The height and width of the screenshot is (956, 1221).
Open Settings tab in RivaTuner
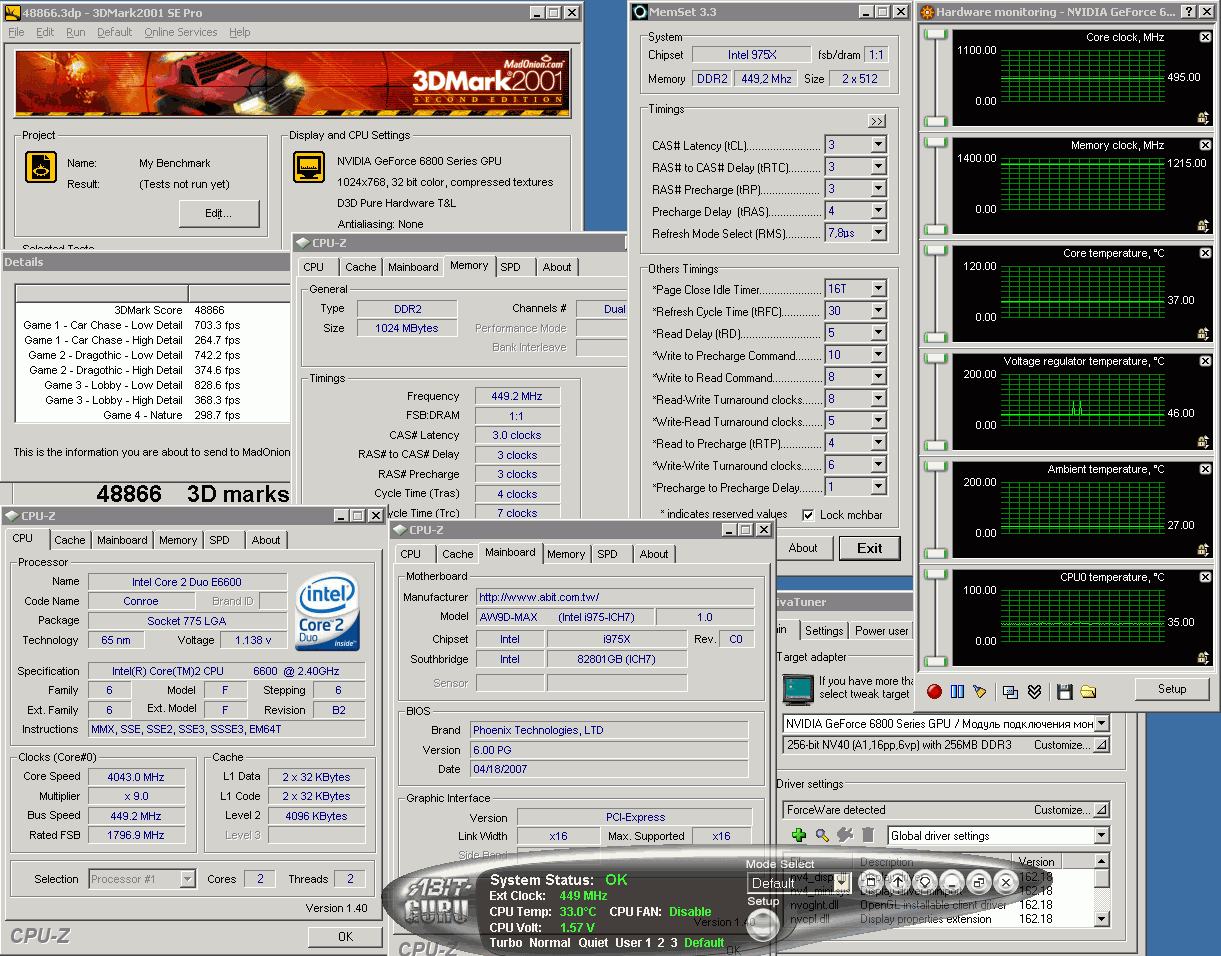click(824, 631)
